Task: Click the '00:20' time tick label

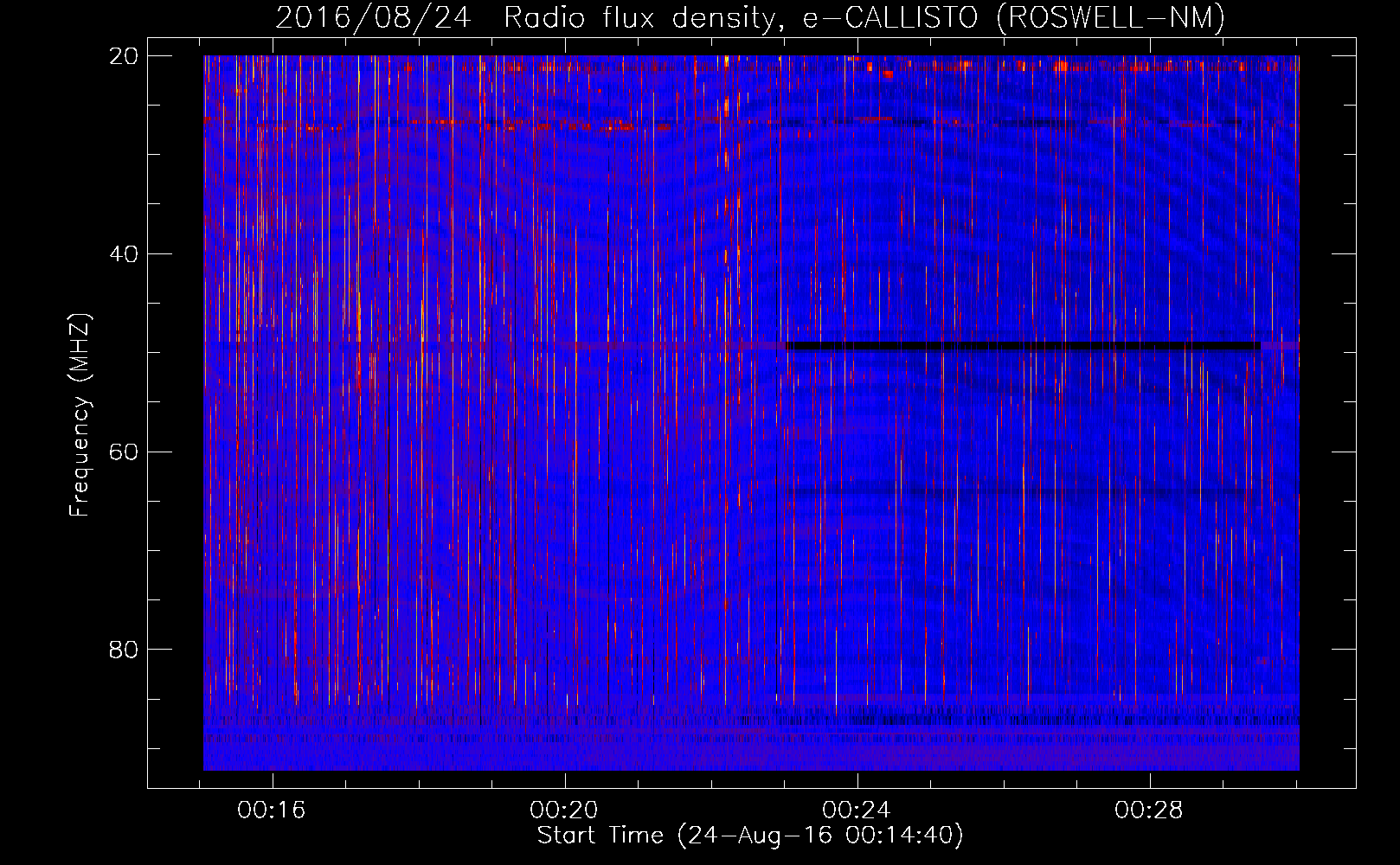Action: click(564, 810)
